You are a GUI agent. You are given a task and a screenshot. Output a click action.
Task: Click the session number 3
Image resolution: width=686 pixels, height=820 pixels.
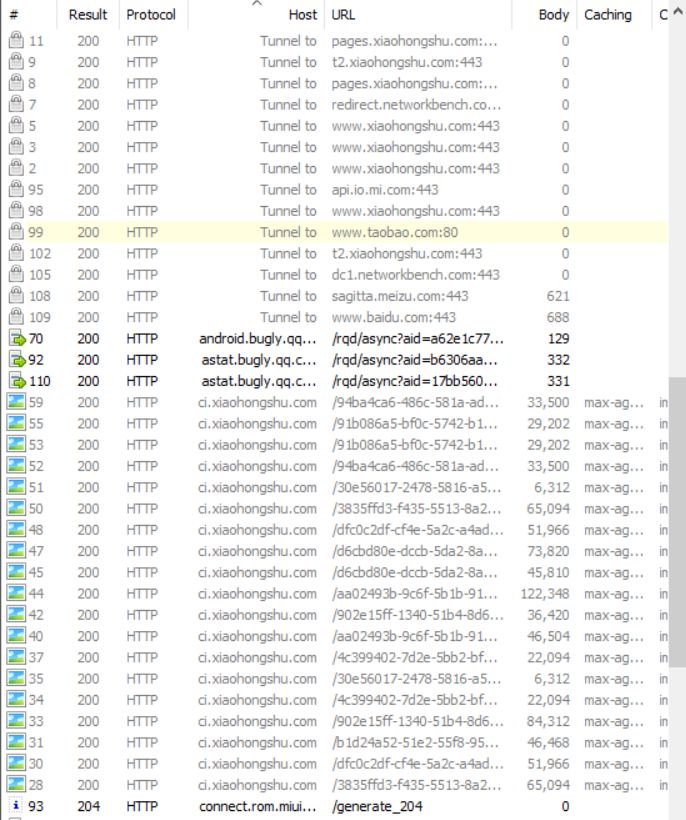click(x=32, y=147)
